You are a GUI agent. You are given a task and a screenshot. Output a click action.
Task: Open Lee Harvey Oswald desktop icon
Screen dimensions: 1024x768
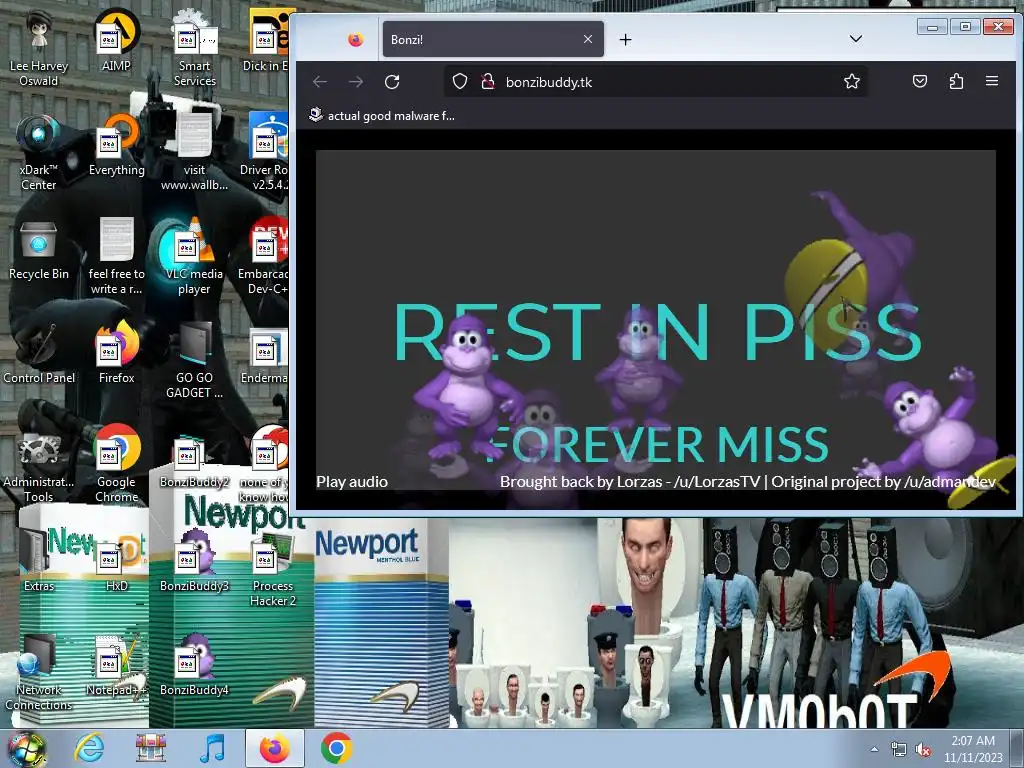39,49
